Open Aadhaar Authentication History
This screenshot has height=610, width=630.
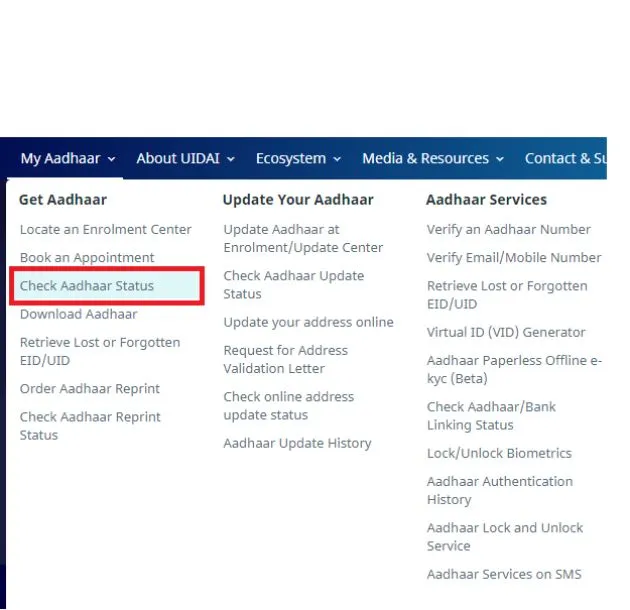[x=499, y=490]
